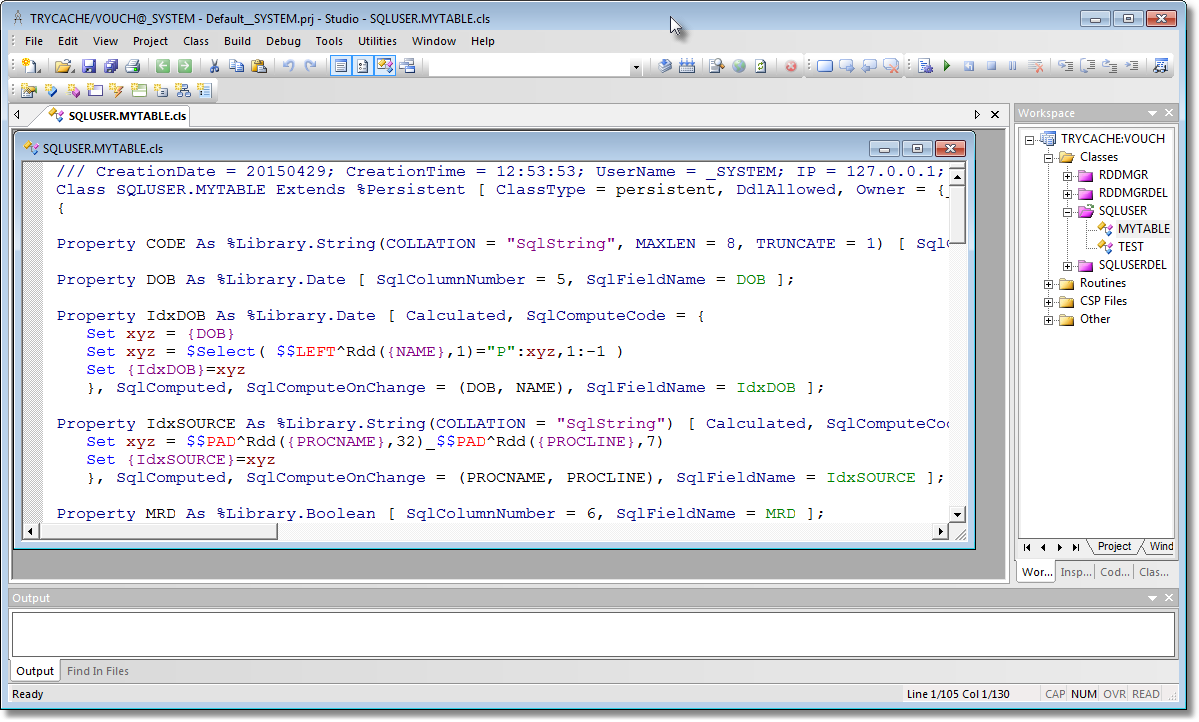Click the Save All icon
This screenshot has height=722, width=1199.
click(111, 67)
